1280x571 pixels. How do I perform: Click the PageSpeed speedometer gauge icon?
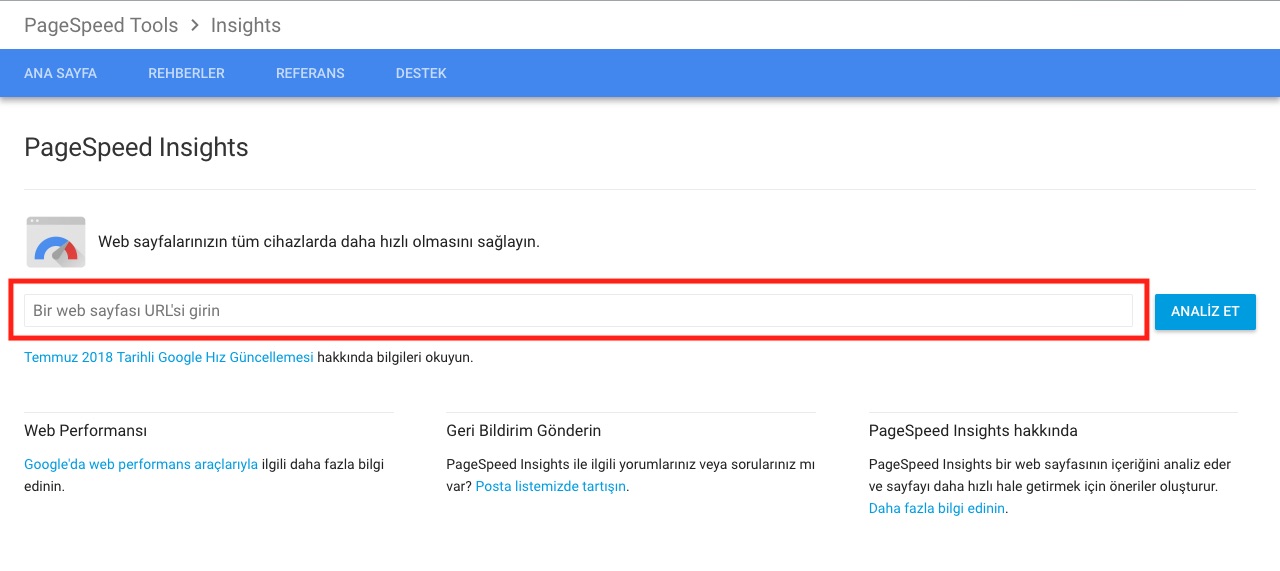point(56,242)
